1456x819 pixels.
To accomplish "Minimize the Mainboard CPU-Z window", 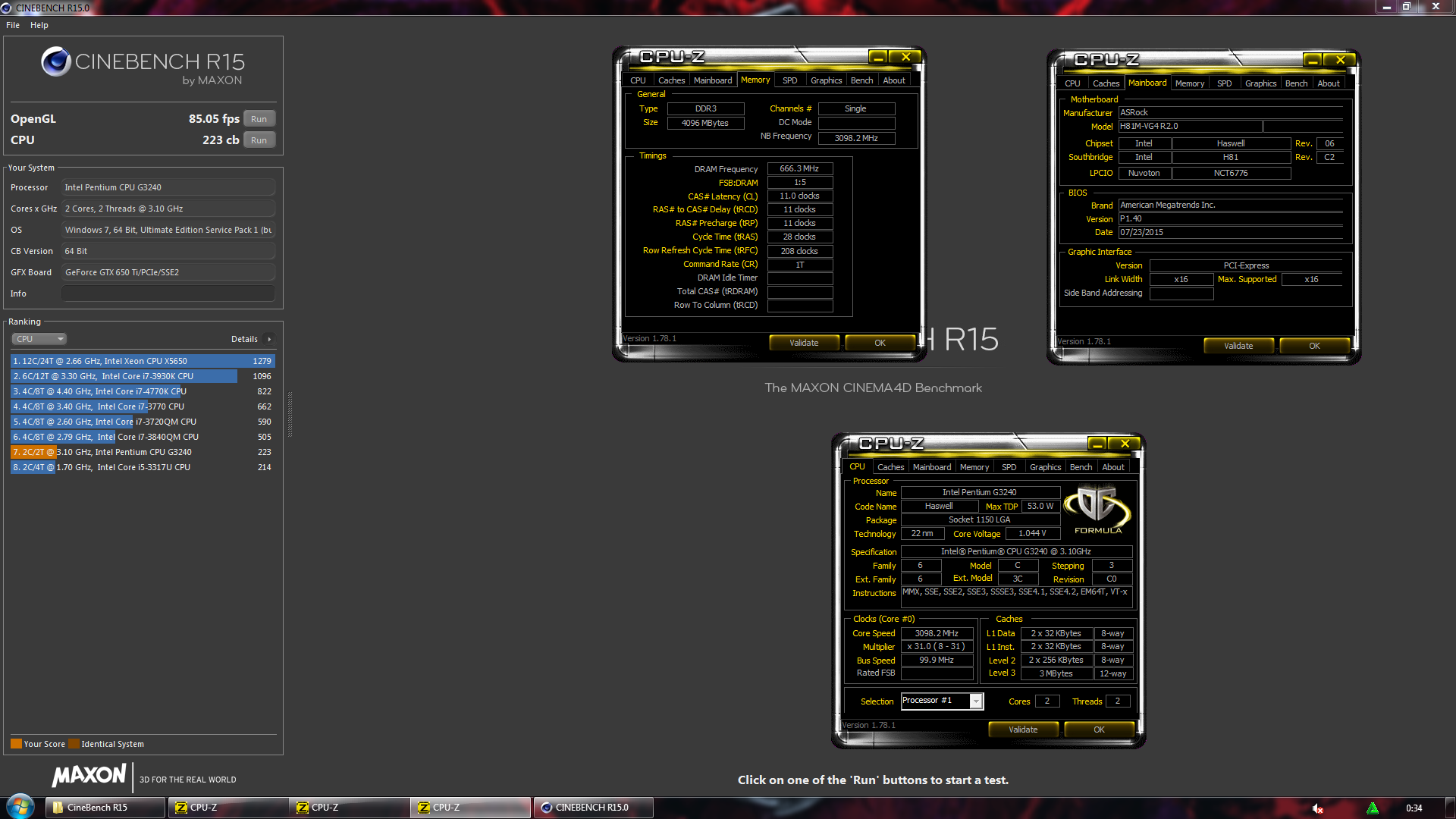I will (1313, 60).
